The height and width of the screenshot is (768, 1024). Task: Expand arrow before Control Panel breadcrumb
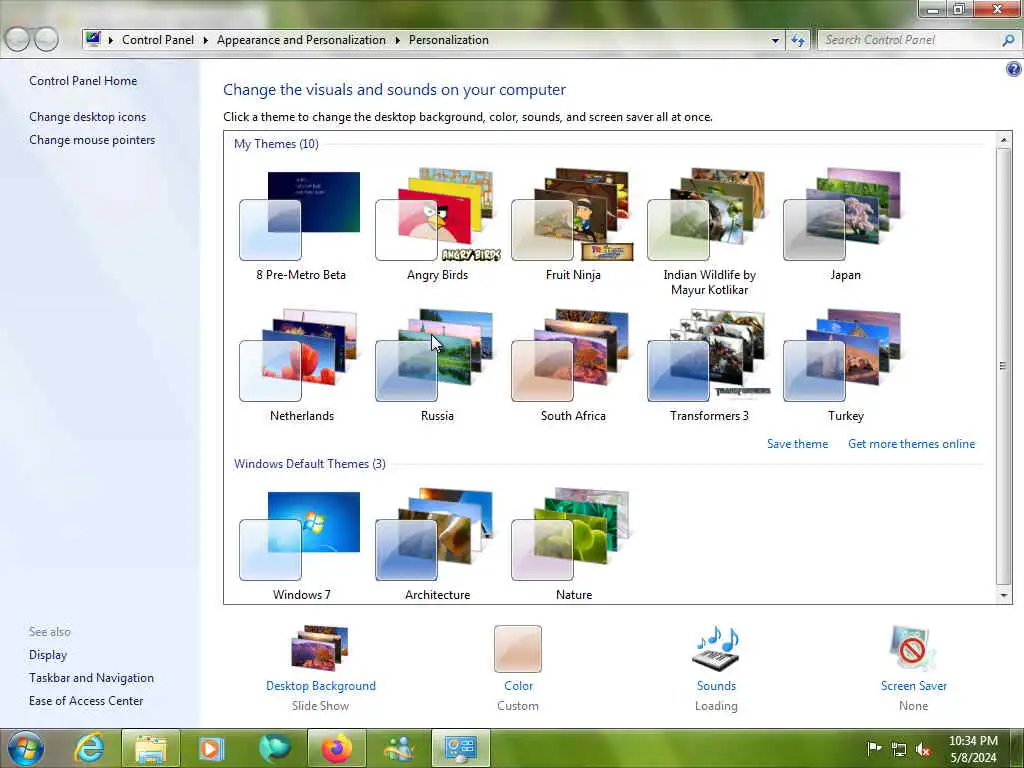110,40
